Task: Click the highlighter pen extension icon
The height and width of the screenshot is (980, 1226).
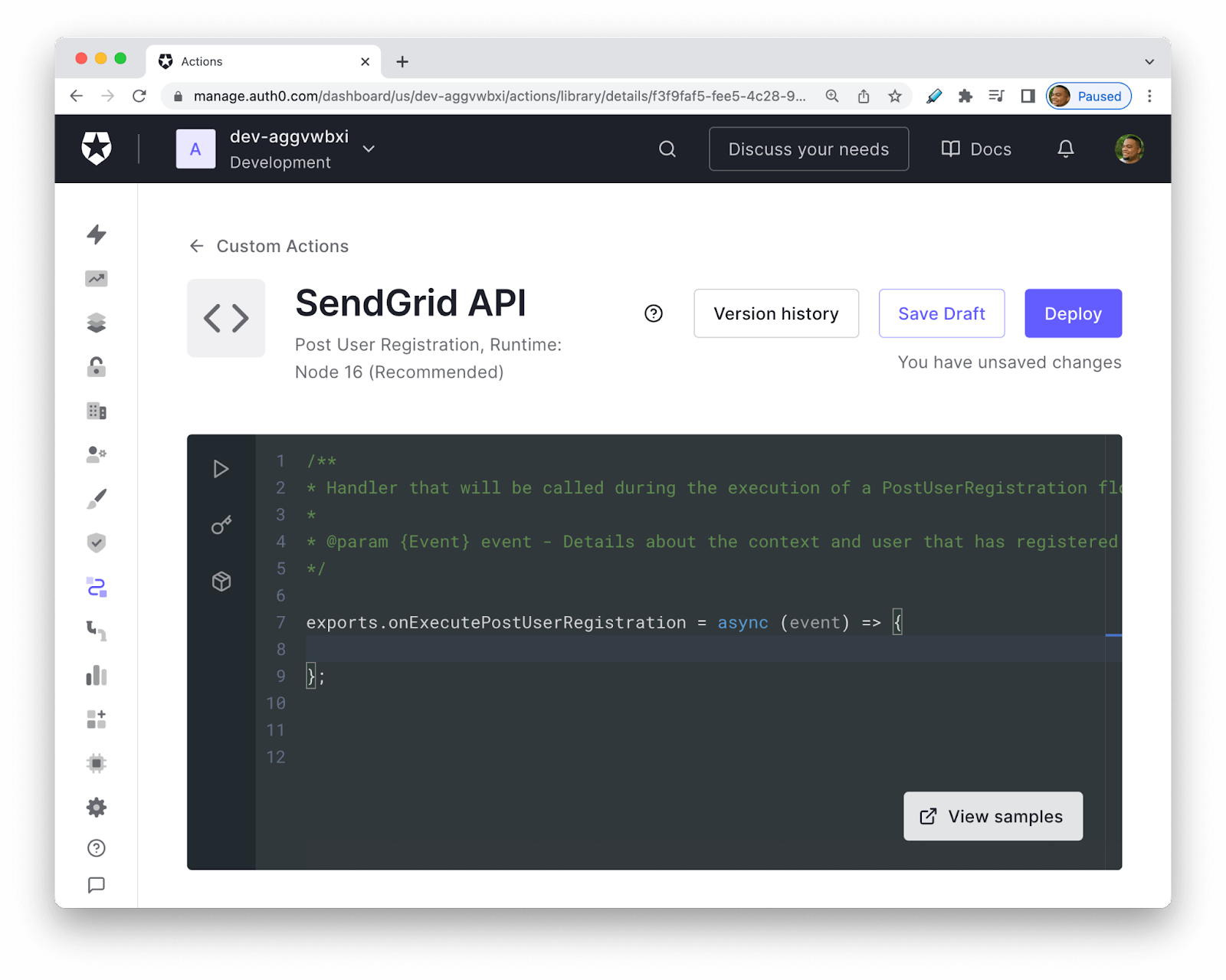Action: 934,96
